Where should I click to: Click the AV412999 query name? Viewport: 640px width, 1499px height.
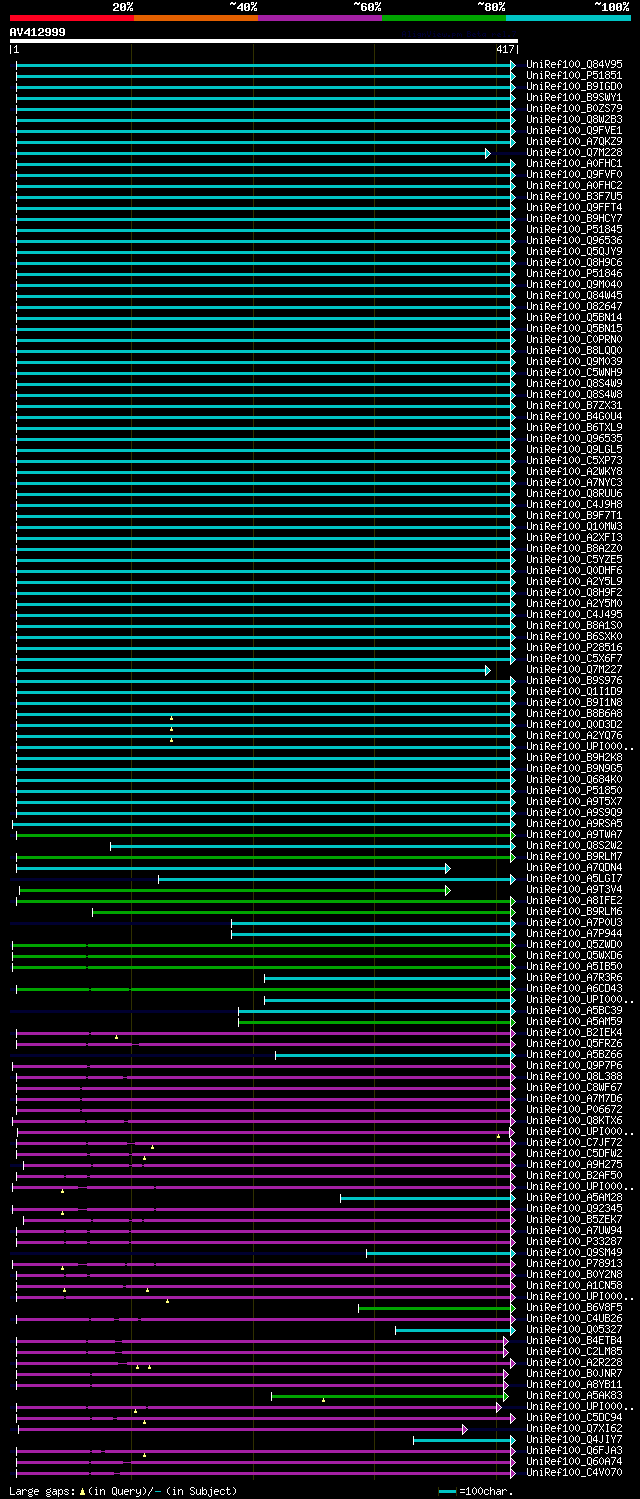point(37,32)
